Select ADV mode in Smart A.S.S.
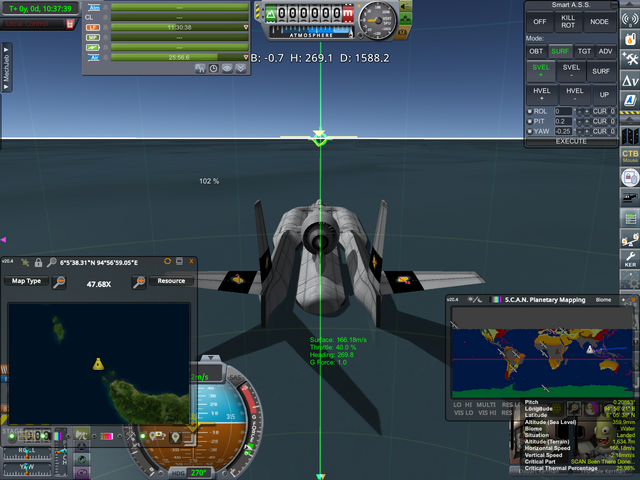640x480 pixels. pyautogui.click(x=605, y=51)
